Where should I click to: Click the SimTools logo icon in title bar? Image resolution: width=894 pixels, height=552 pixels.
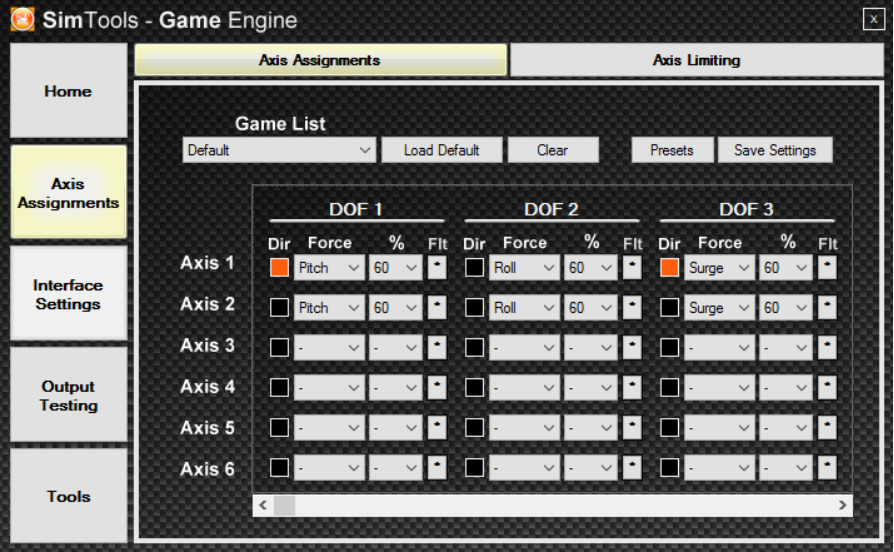[22, 20]
